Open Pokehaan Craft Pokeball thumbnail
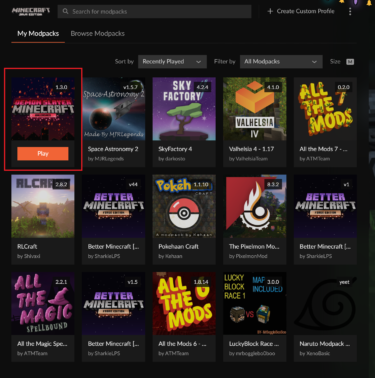The width and height of the screenshot is (375, 378). pos(184,206)
